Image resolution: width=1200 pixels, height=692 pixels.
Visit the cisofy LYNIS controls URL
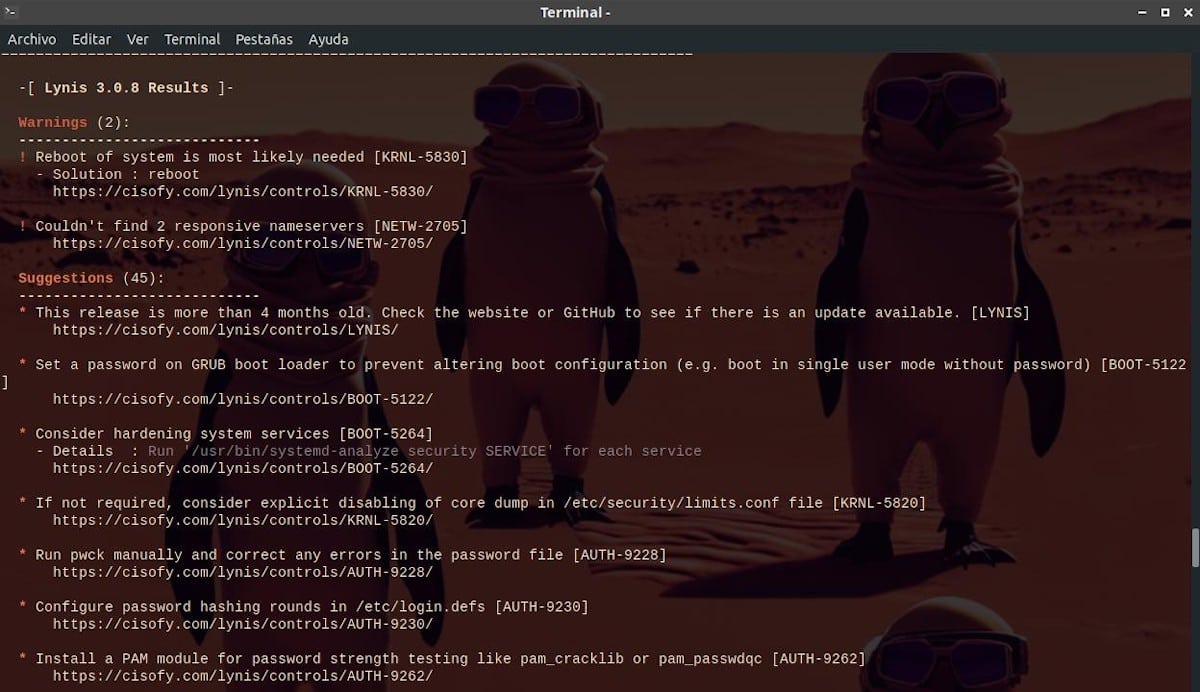pyautogui.click(x=225, y=330)
